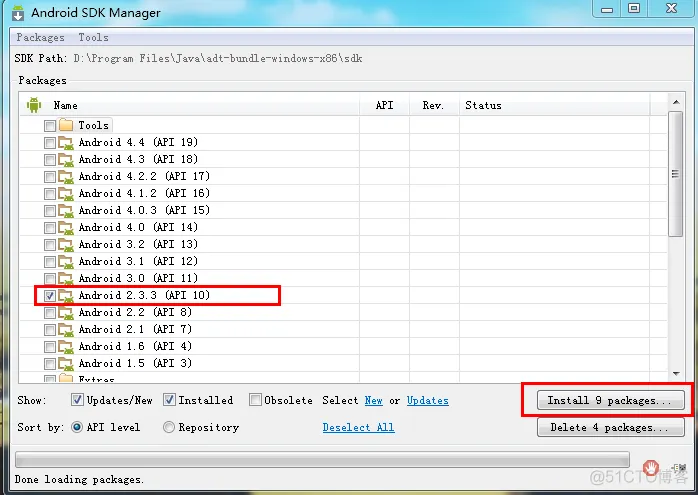Click the Name column header
The height and width of the screenshot is (495, 698).
coord(65,105)
